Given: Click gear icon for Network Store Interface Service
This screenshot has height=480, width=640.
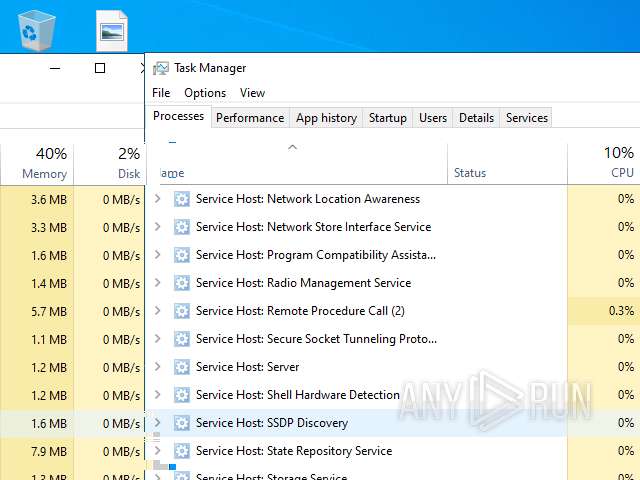Looking at the screenshot, I should click(182, 227).
